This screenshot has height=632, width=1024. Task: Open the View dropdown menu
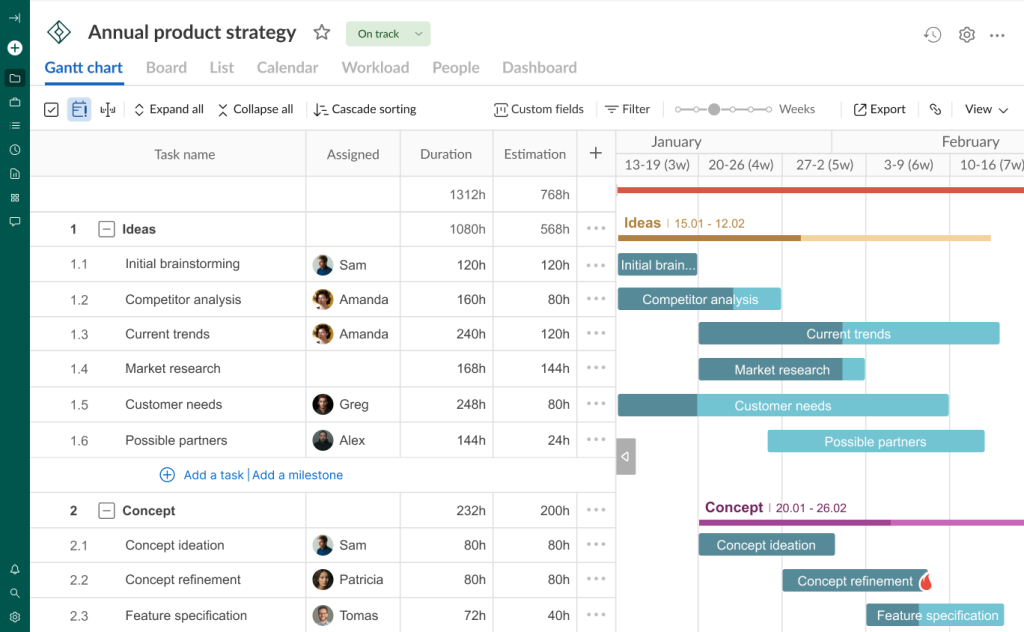(986, 109)
